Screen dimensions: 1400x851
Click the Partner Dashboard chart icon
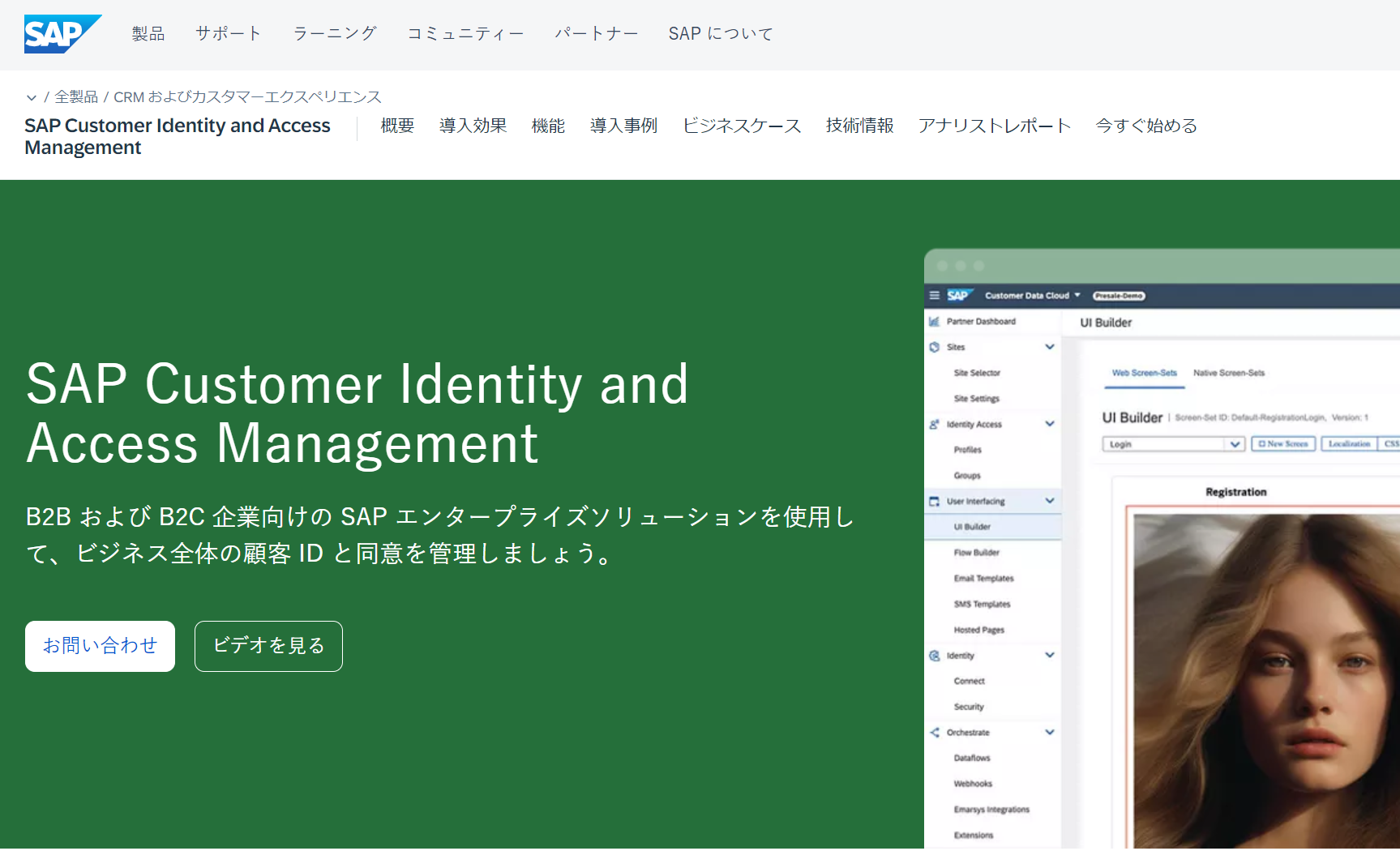pos(934,322)
